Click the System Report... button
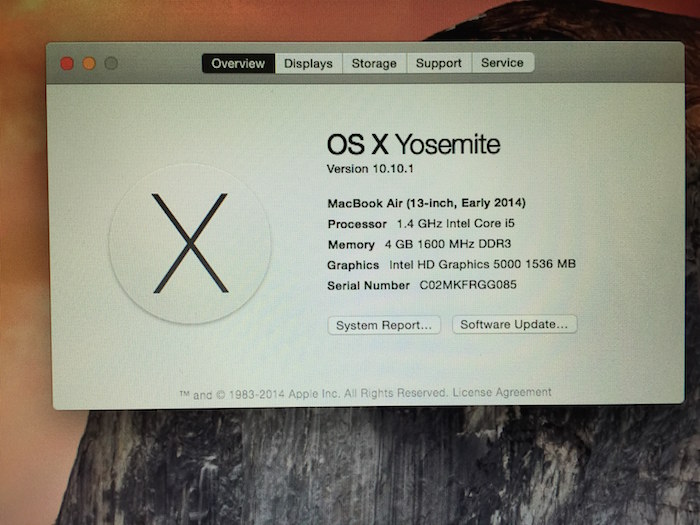700x525 pixels. point(384,325)
